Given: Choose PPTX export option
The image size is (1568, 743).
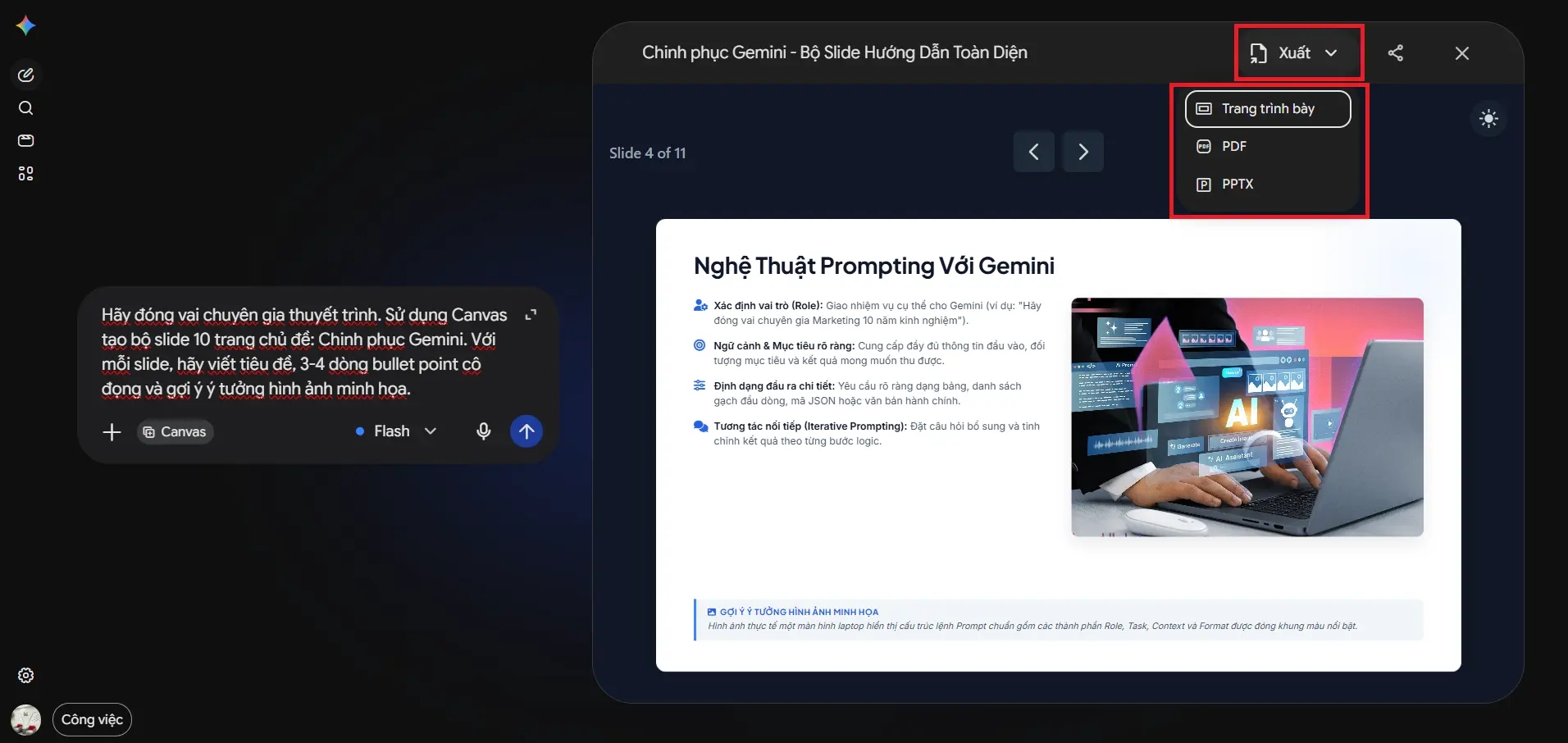Looking at the screenshot, I should (x=1268, y=184).
